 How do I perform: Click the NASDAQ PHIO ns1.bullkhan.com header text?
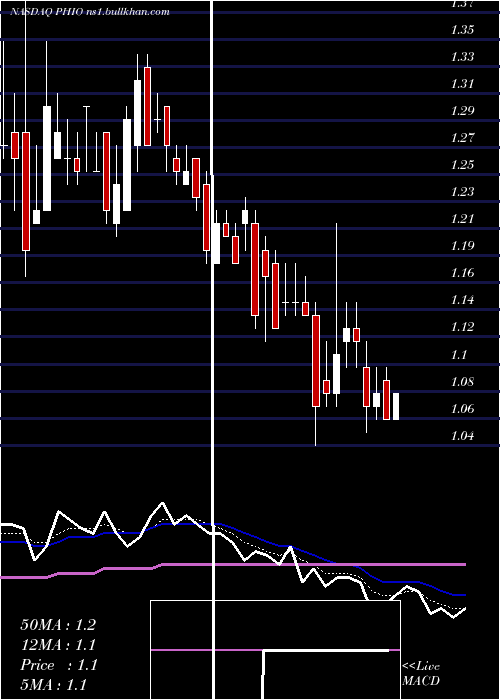[90, 12]
